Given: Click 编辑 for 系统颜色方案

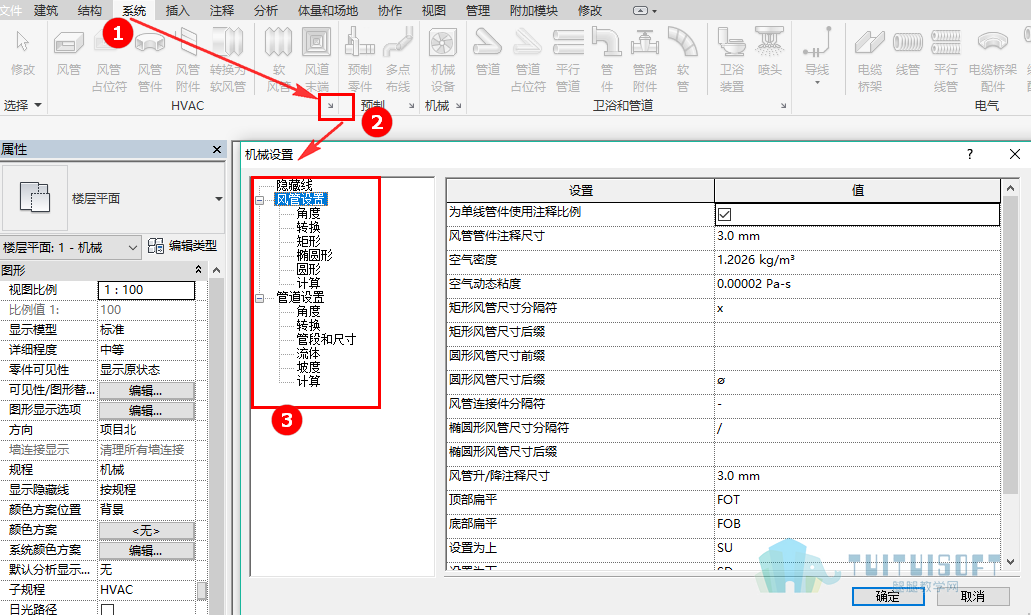Looking at the screenshot, I should tap(146, 551).
